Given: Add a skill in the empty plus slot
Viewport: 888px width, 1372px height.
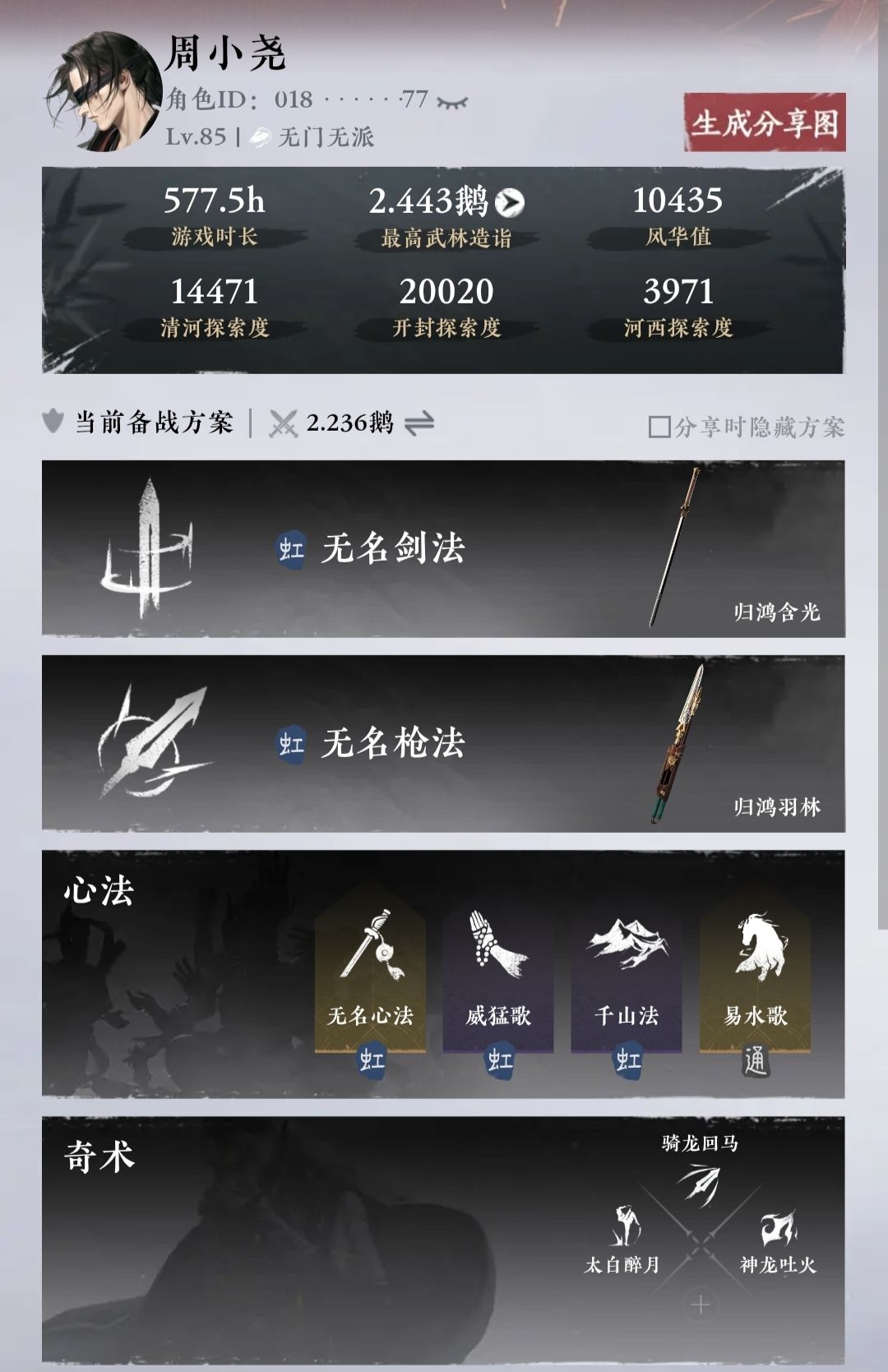Looking at the screenshot, I should (x=701, y=1305).
